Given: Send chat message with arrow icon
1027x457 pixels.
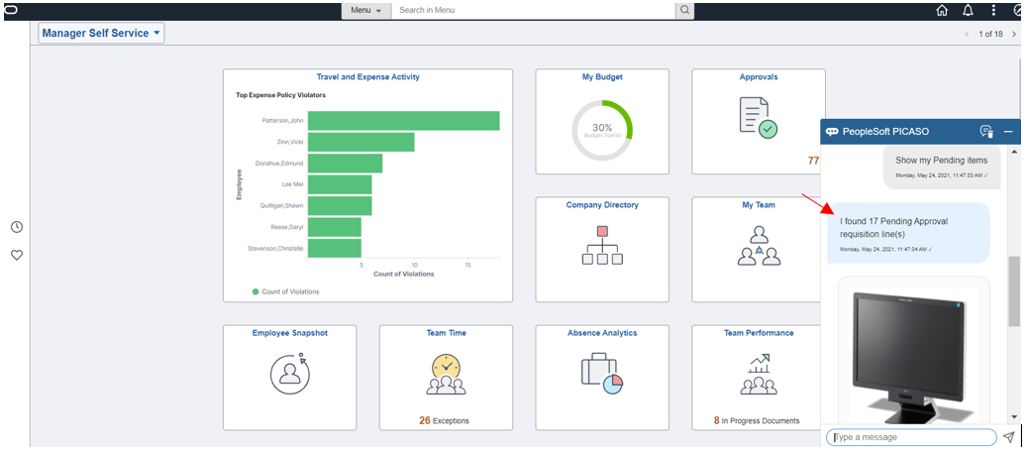Looking at the screenshot, I should (1009, 437).
